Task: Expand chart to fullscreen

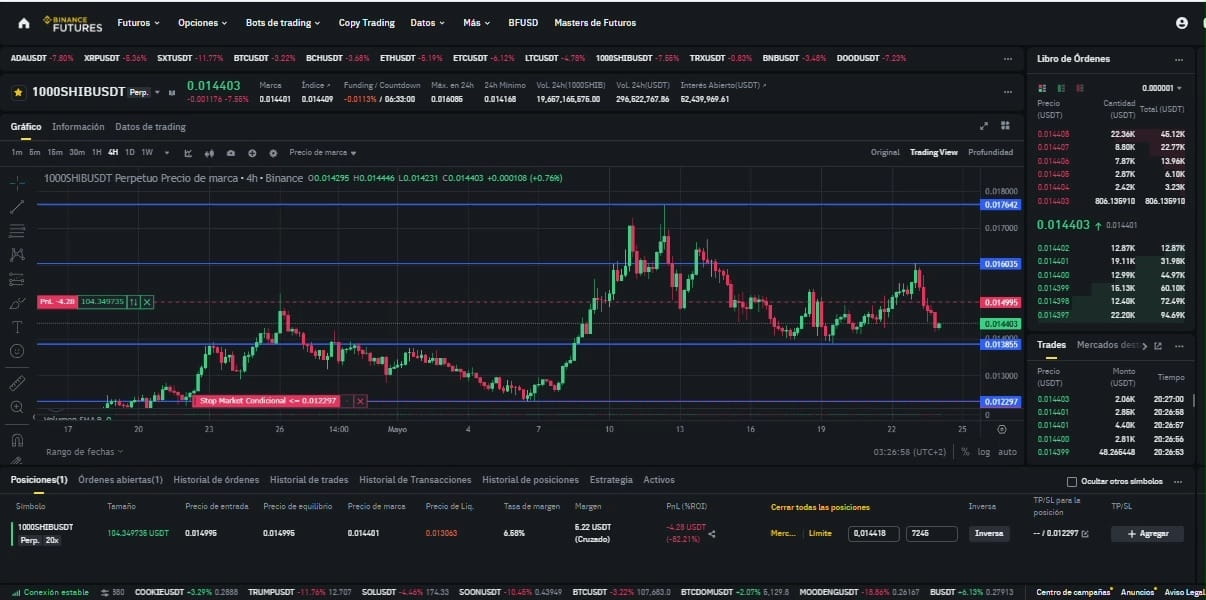Action: [984, 126]
